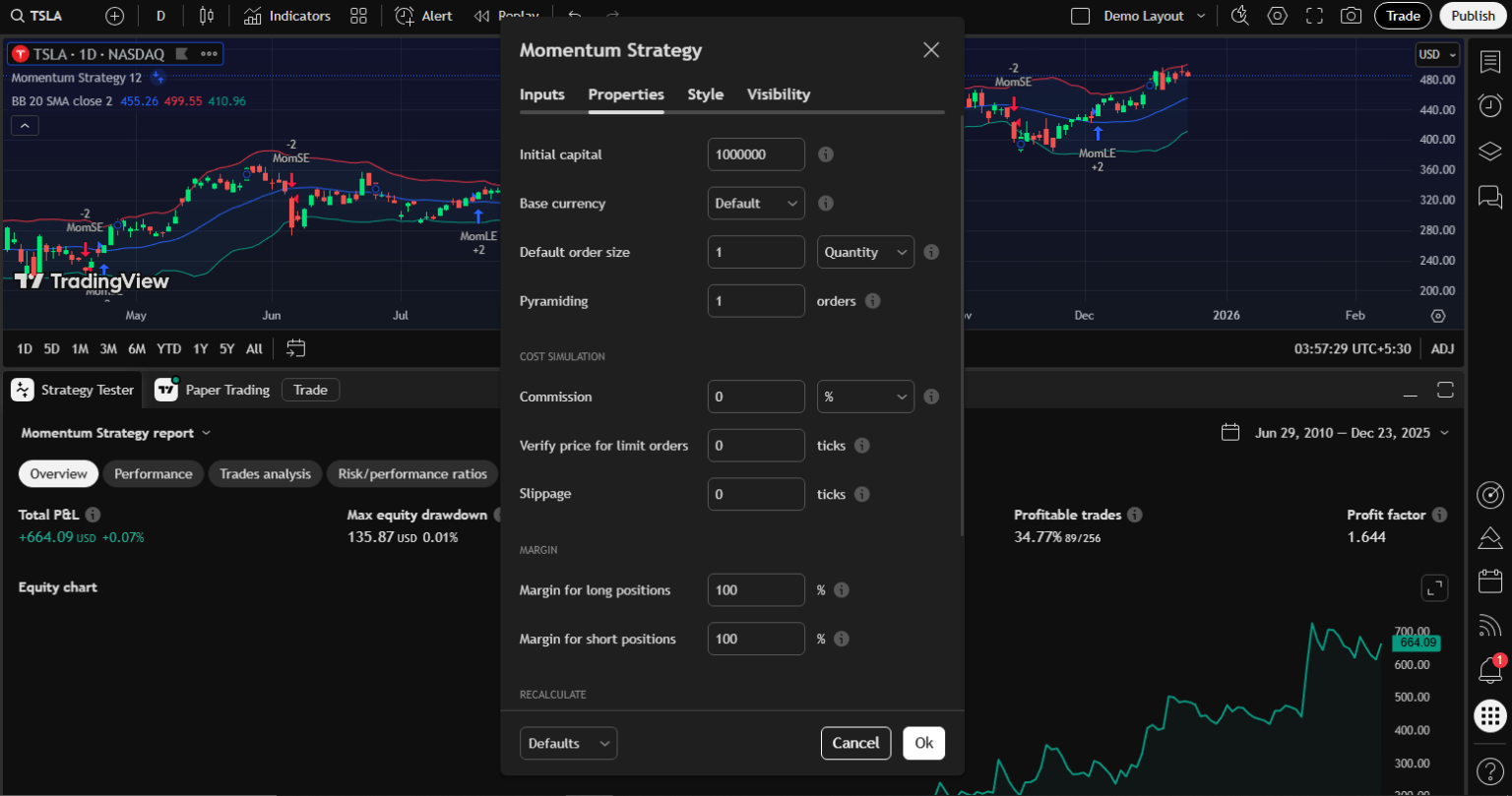The image size is (1512, 796).
Task: Switch to the Style tab in Momentum Strategy
Action: pyautogui.click(x=705, y=94)
